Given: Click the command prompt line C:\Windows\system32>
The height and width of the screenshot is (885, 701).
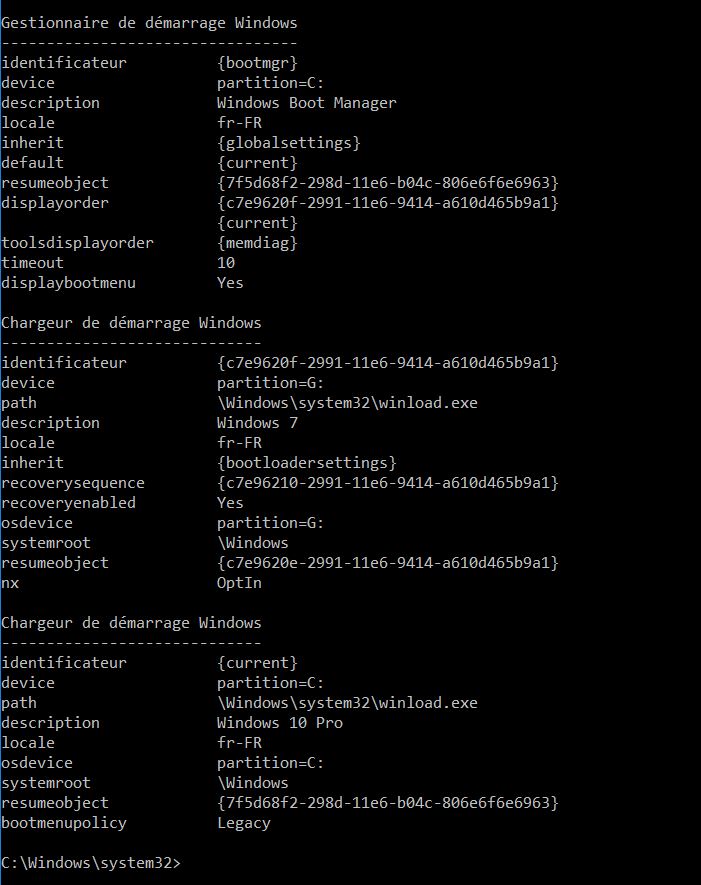Looking at the screenshot, I should tap(91, 863).
